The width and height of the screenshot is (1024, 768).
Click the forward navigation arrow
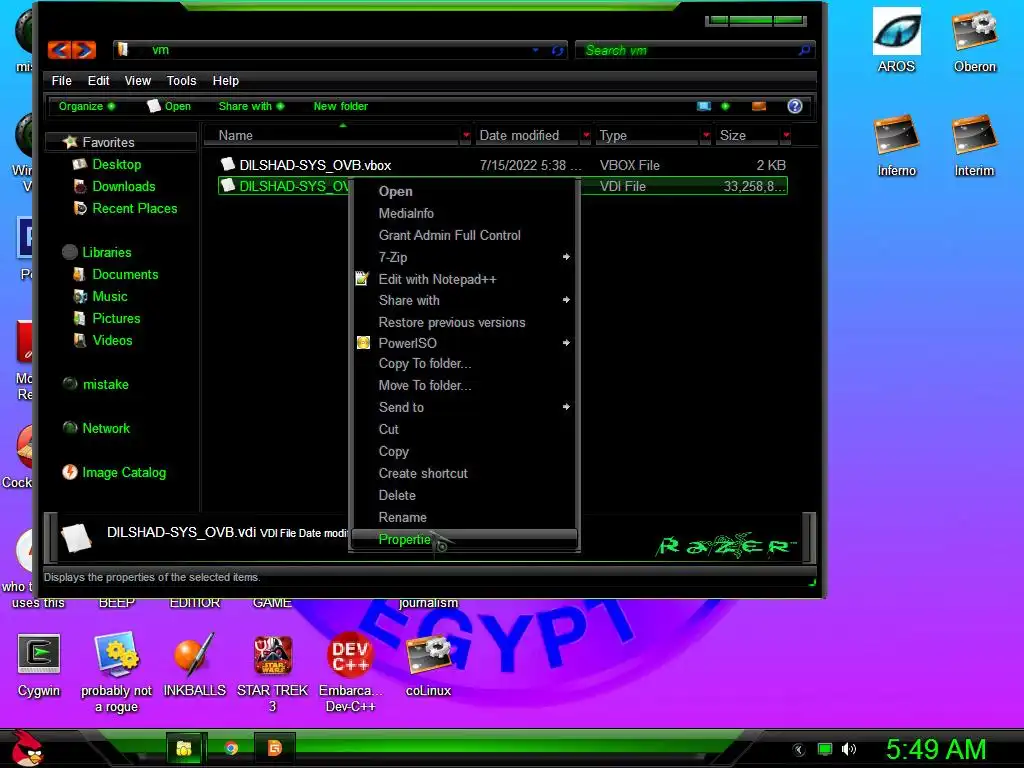pos(84,50)
